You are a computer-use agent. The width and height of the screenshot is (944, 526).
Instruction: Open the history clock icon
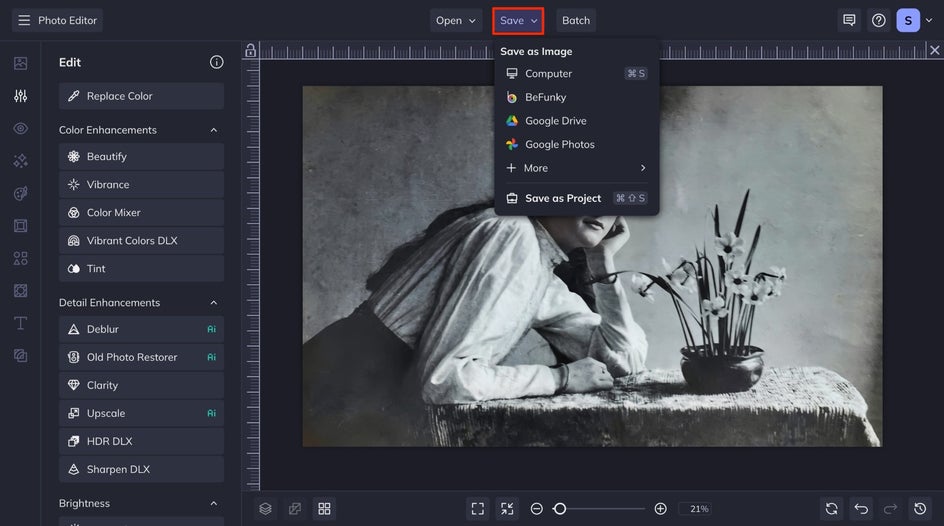click(x=920, y=509)
